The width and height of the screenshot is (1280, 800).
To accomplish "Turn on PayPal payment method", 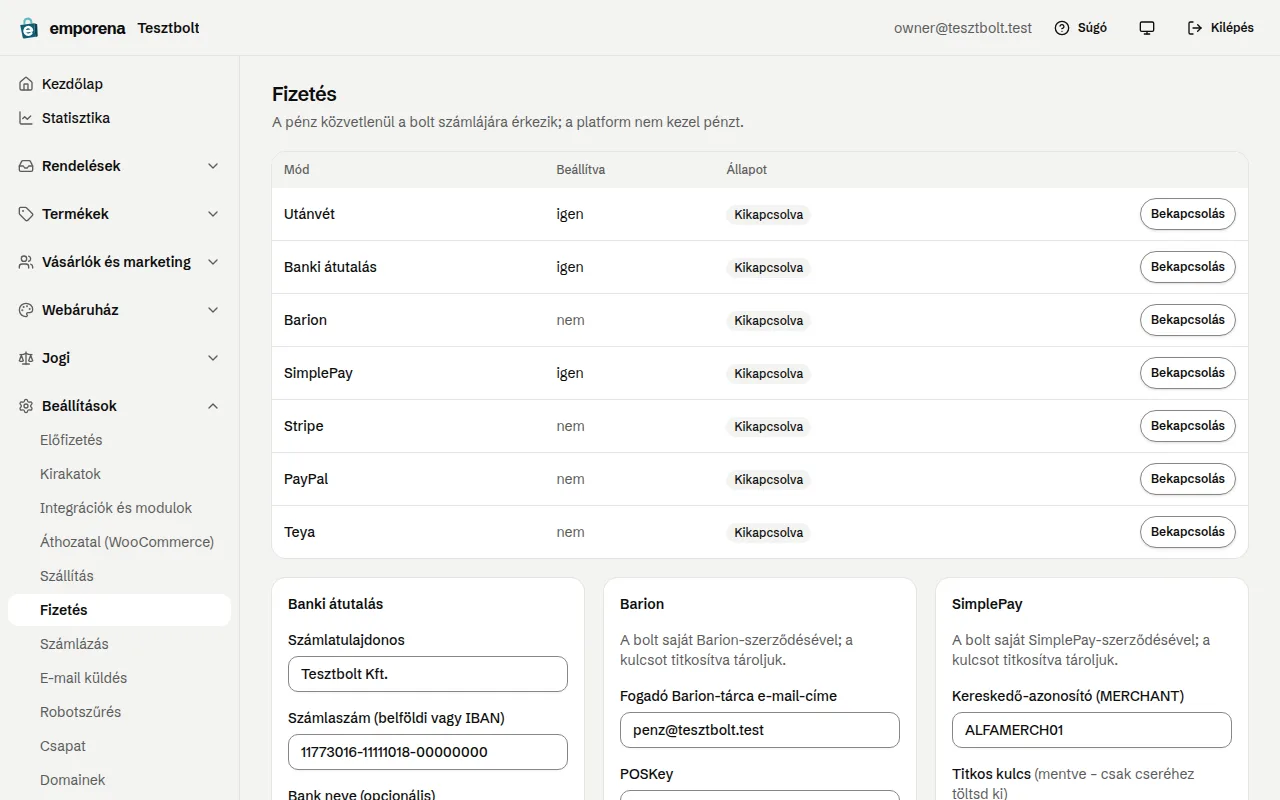I will [x=1188, y=479].
